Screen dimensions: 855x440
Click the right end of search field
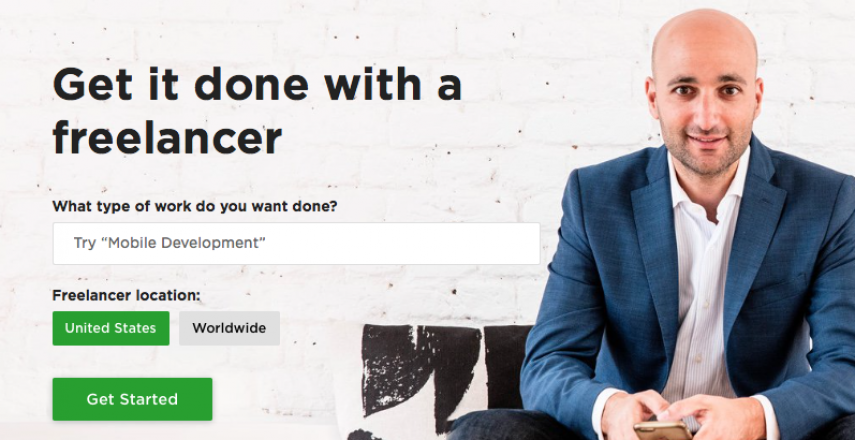523,243
